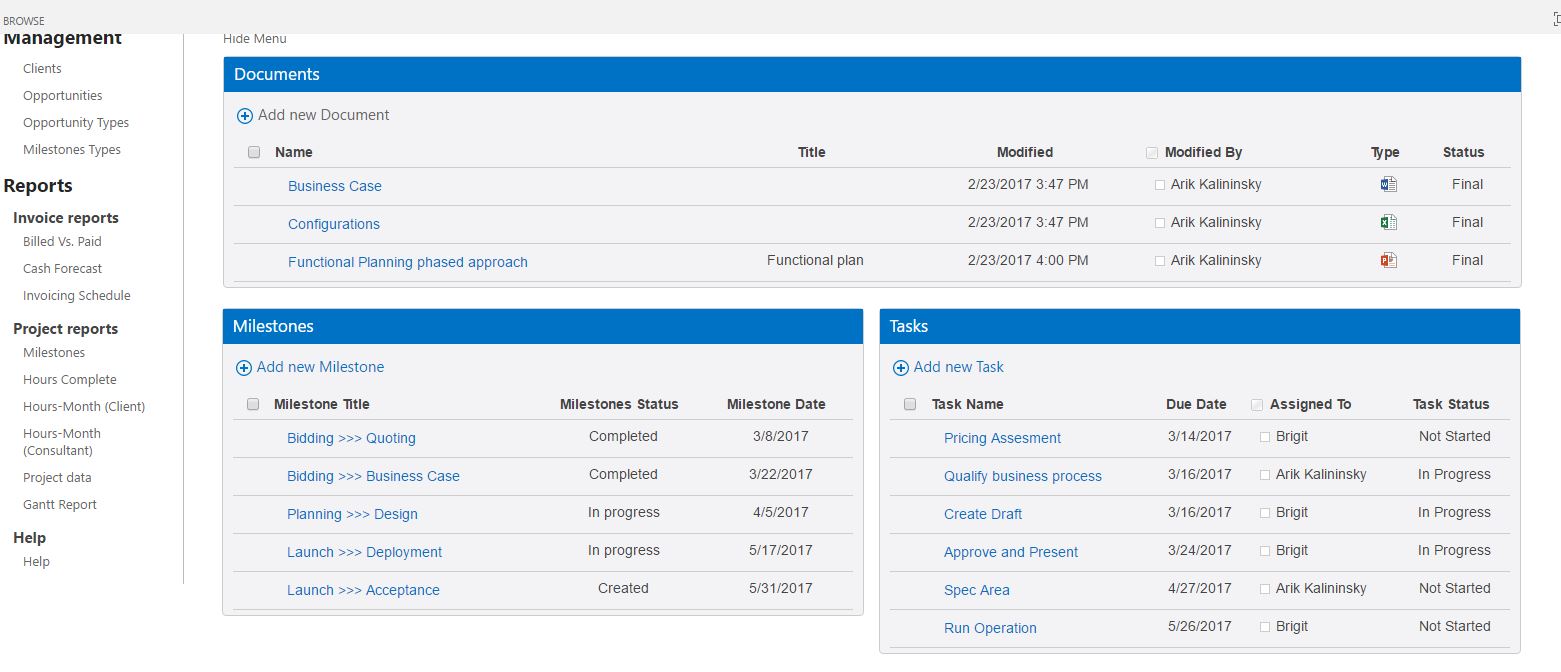
Task: Open Hours-Month (Client) report
Action: pos(84,407)
